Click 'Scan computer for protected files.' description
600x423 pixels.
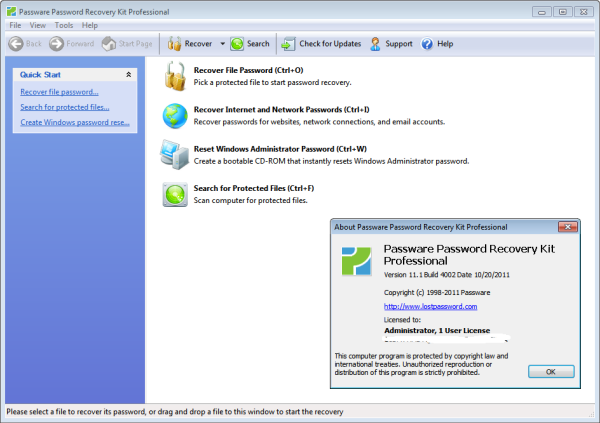point(251,200)
